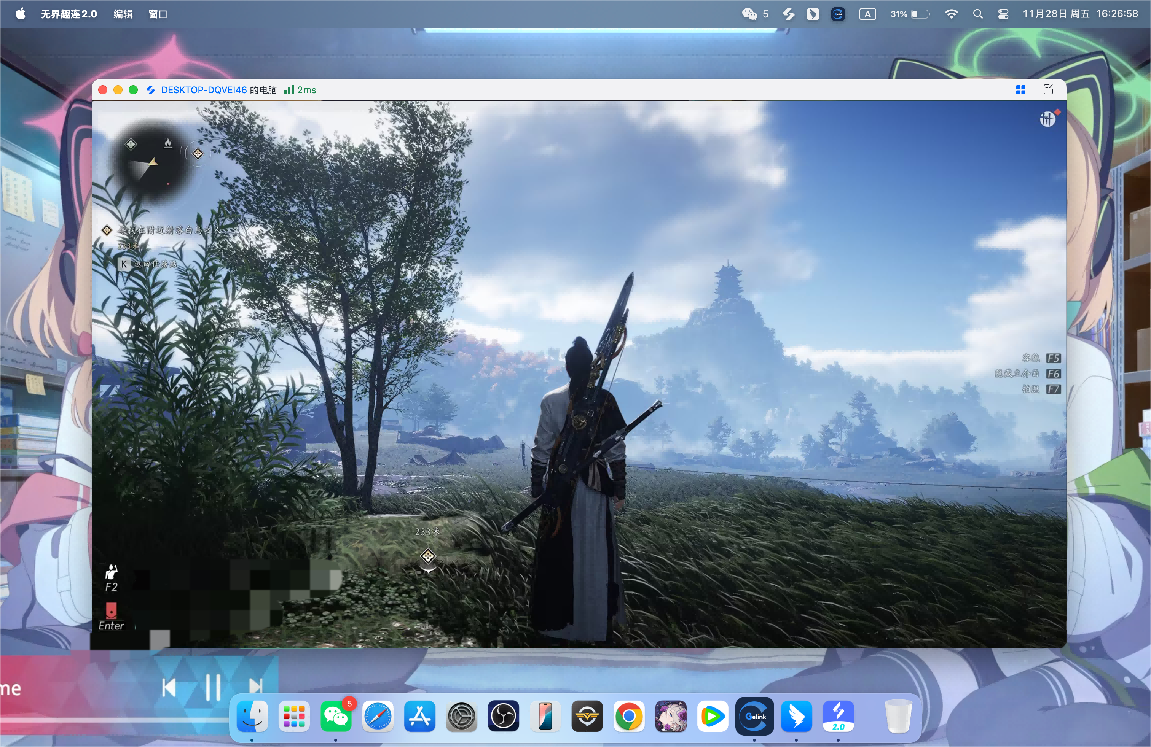This screenshot has width=1151, height=747.
Task: Skip to the previous track
Action: coord(169,687)
